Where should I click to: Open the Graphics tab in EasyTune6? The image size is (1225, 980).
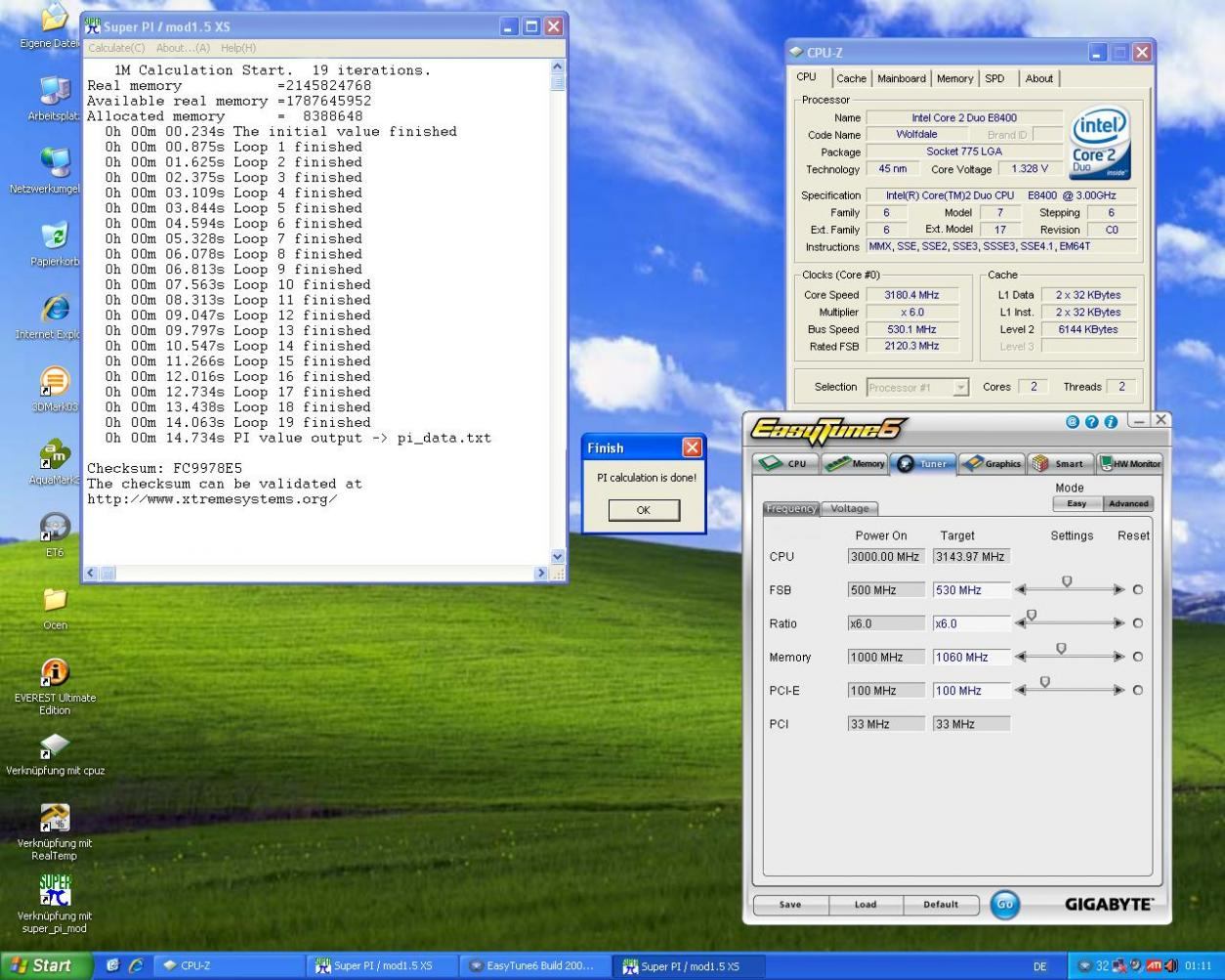click(x=993, y=463)
